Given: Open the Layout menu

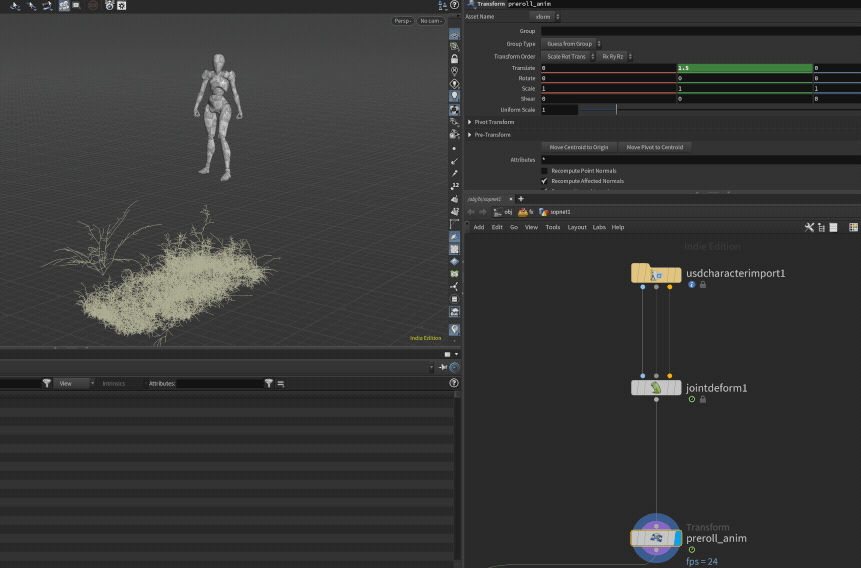Looking at the screenshot, I should tap(577, 227).
